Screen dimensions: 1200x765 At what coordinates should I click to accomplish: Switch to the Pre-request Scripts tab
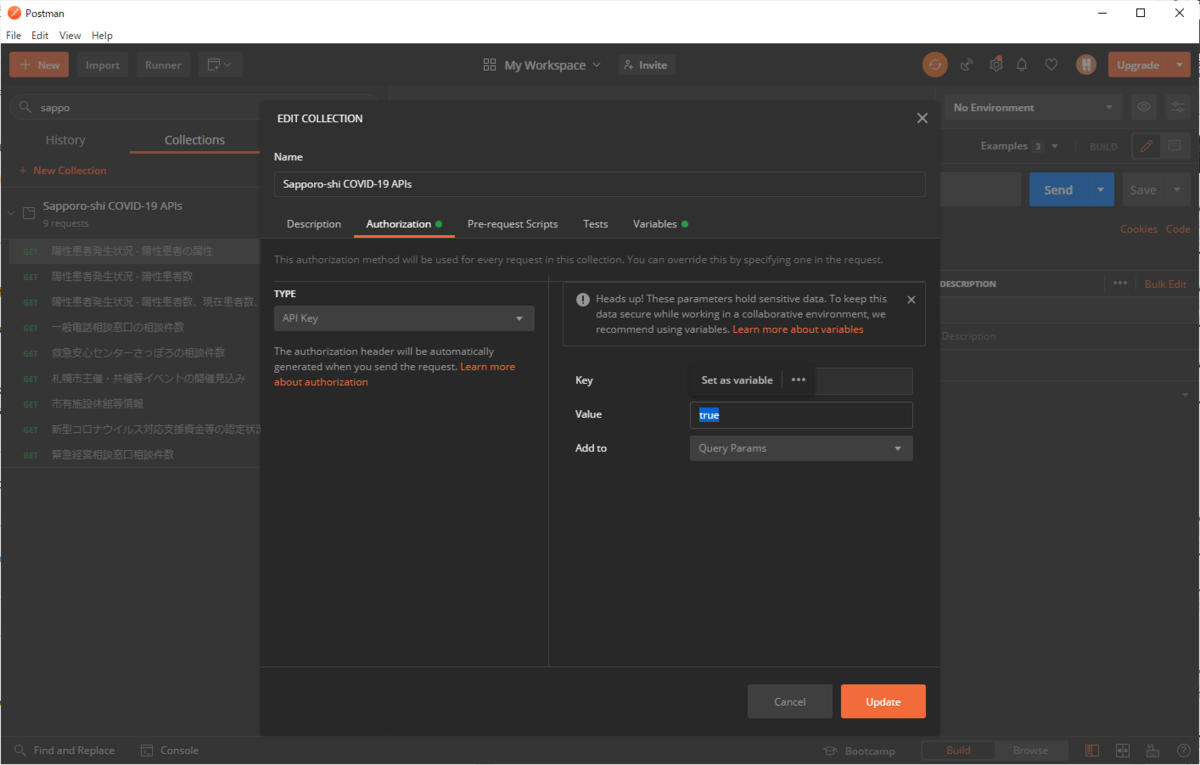(513, 224)
